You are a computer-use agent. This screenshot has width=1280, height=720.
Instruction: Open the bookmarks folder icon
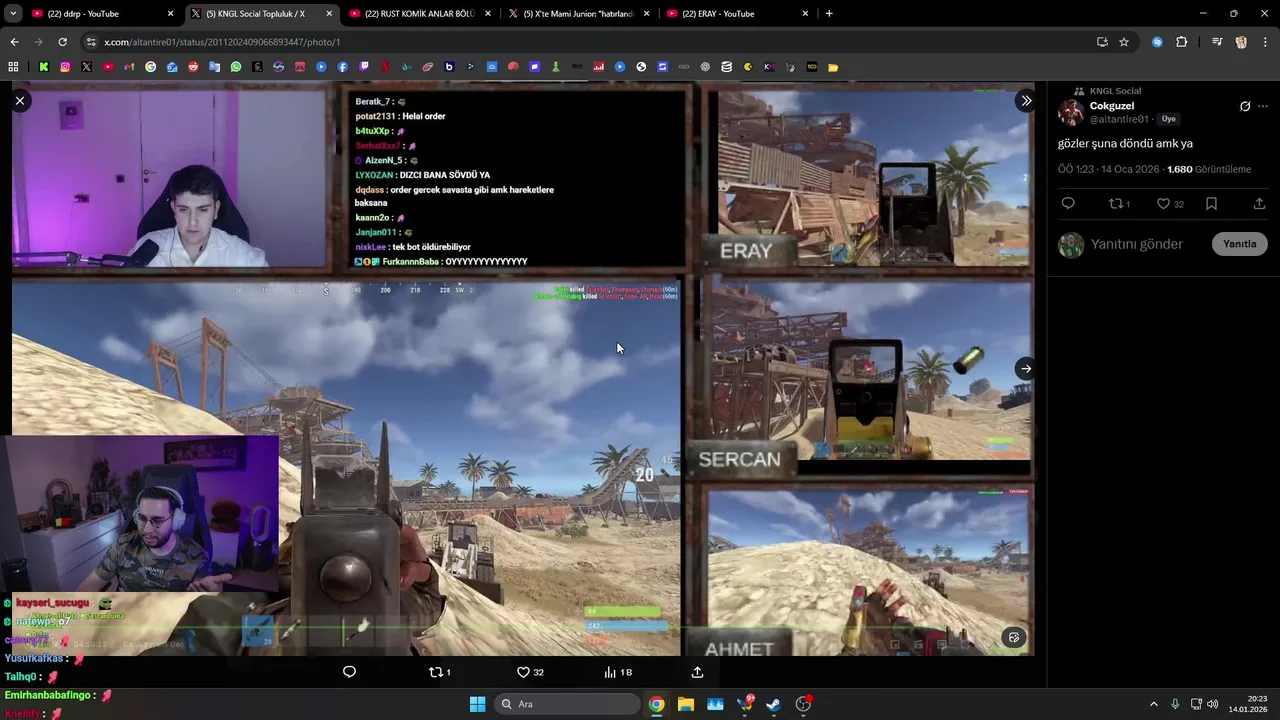coord(833,67)
